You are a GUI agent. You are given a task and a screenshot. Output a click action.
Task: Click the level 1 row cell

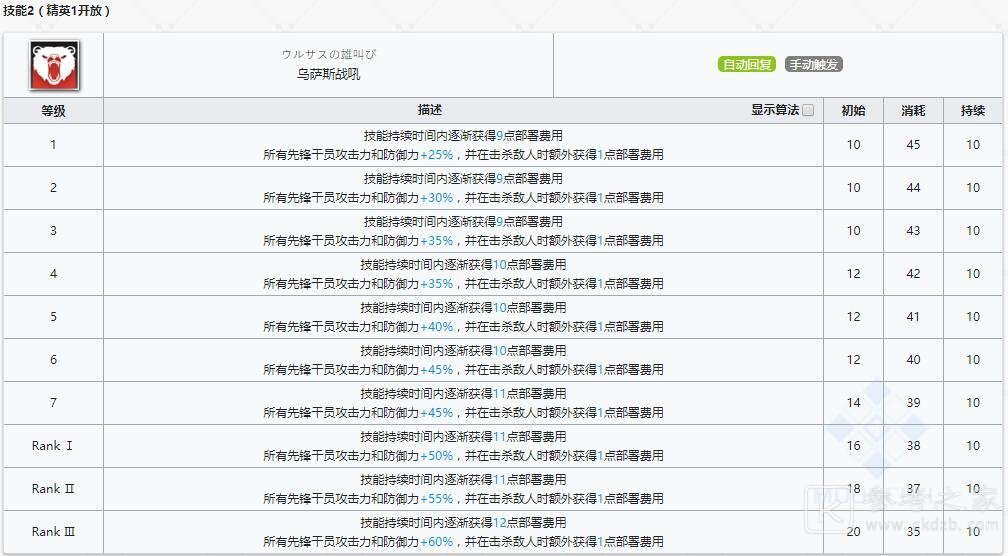point(53,145)
